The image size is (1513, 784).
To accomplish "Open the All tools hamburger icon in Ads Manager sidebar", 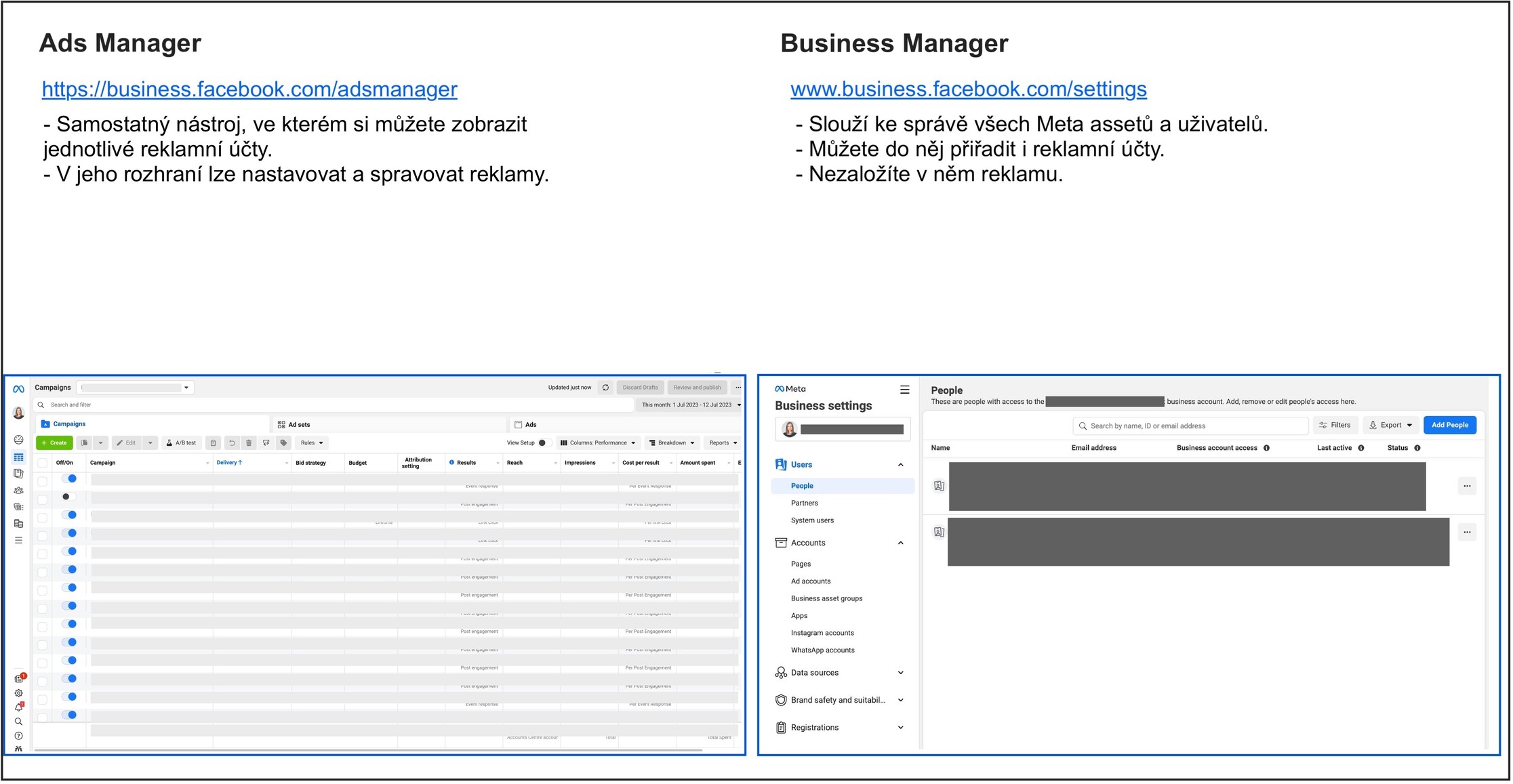I will (x=18, y=540).
